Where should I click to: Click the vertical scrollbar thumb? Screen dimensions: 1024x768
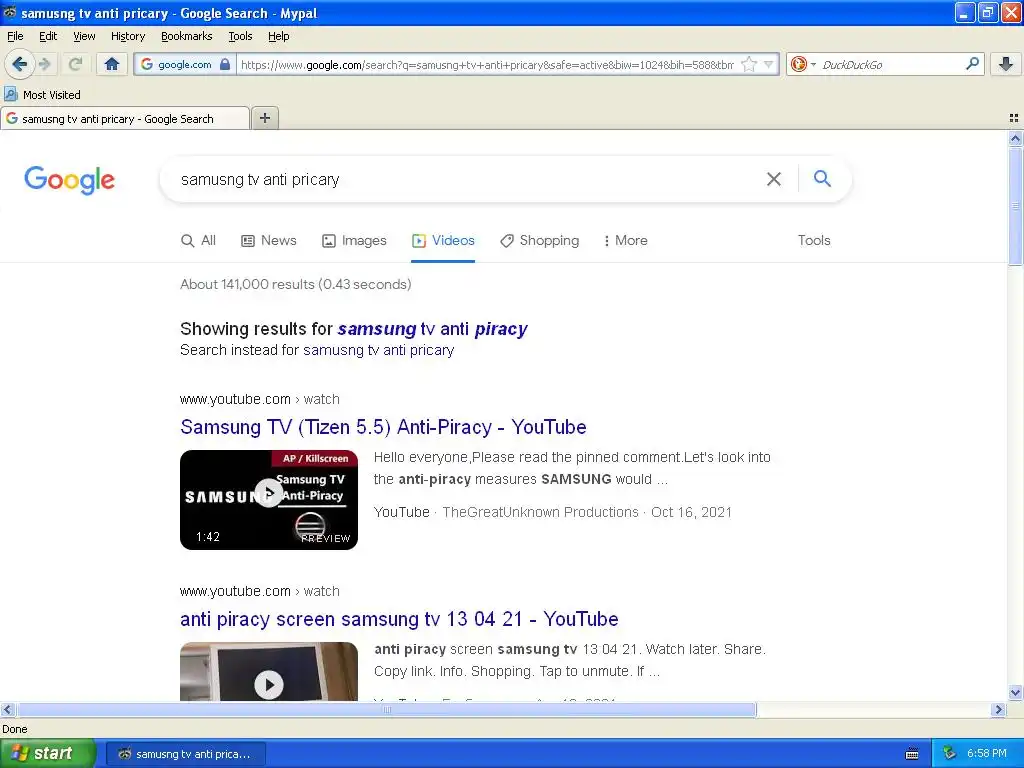[x=1015, y=206]
